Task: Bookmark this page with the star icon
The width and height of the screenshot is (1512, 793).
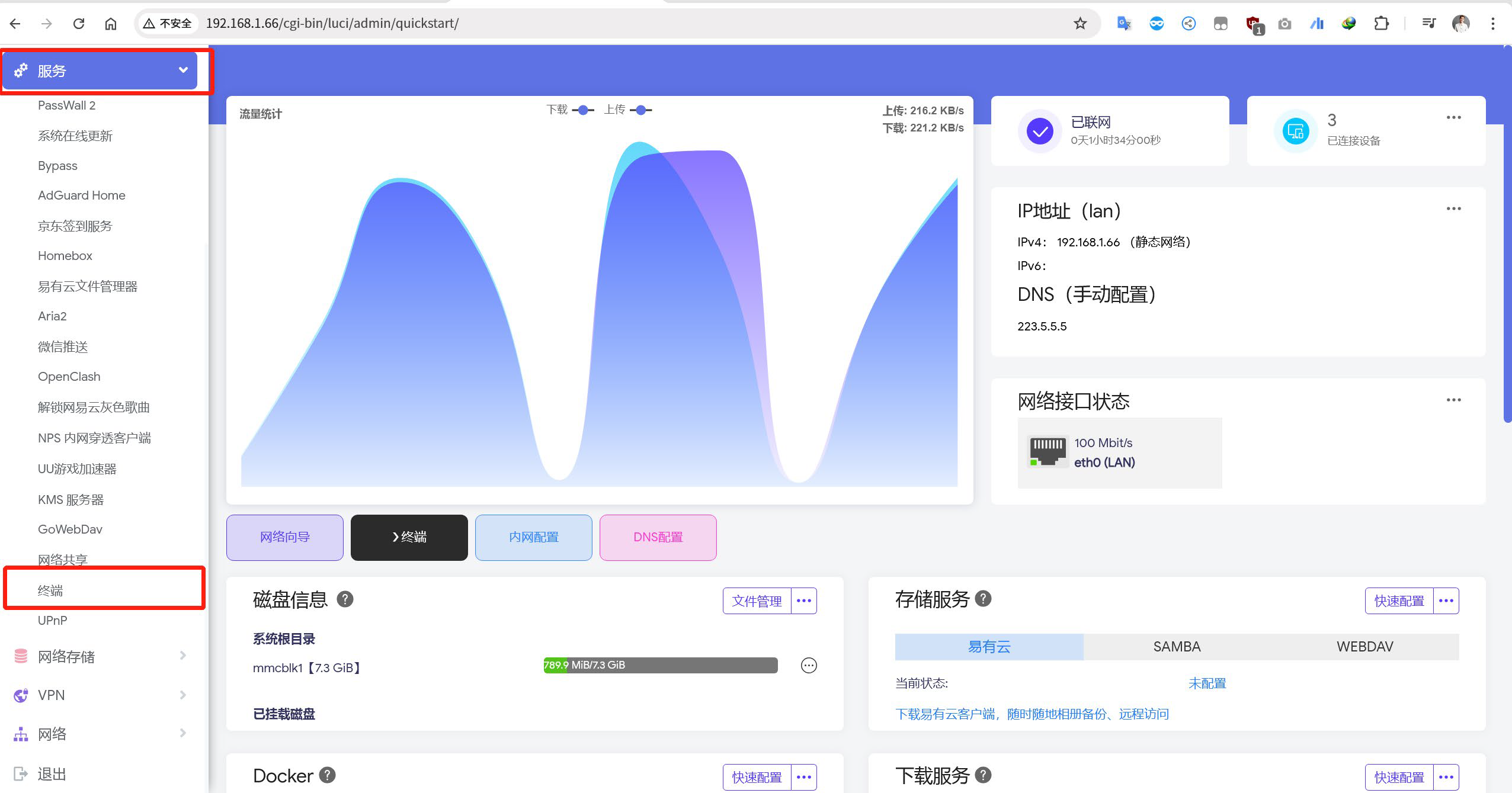Action: click(x=1080, y=23)
